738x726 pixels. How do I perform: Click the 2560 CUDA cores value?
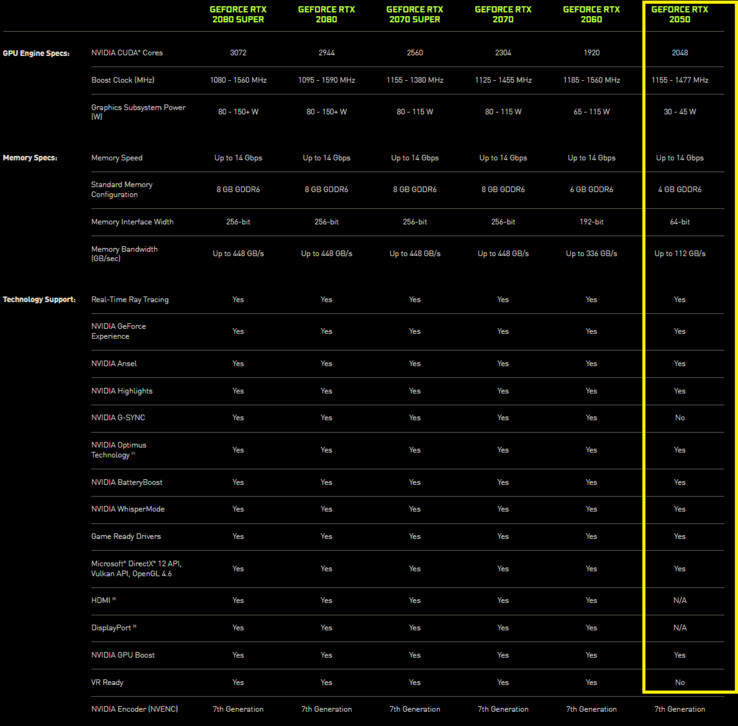(415, 53)
